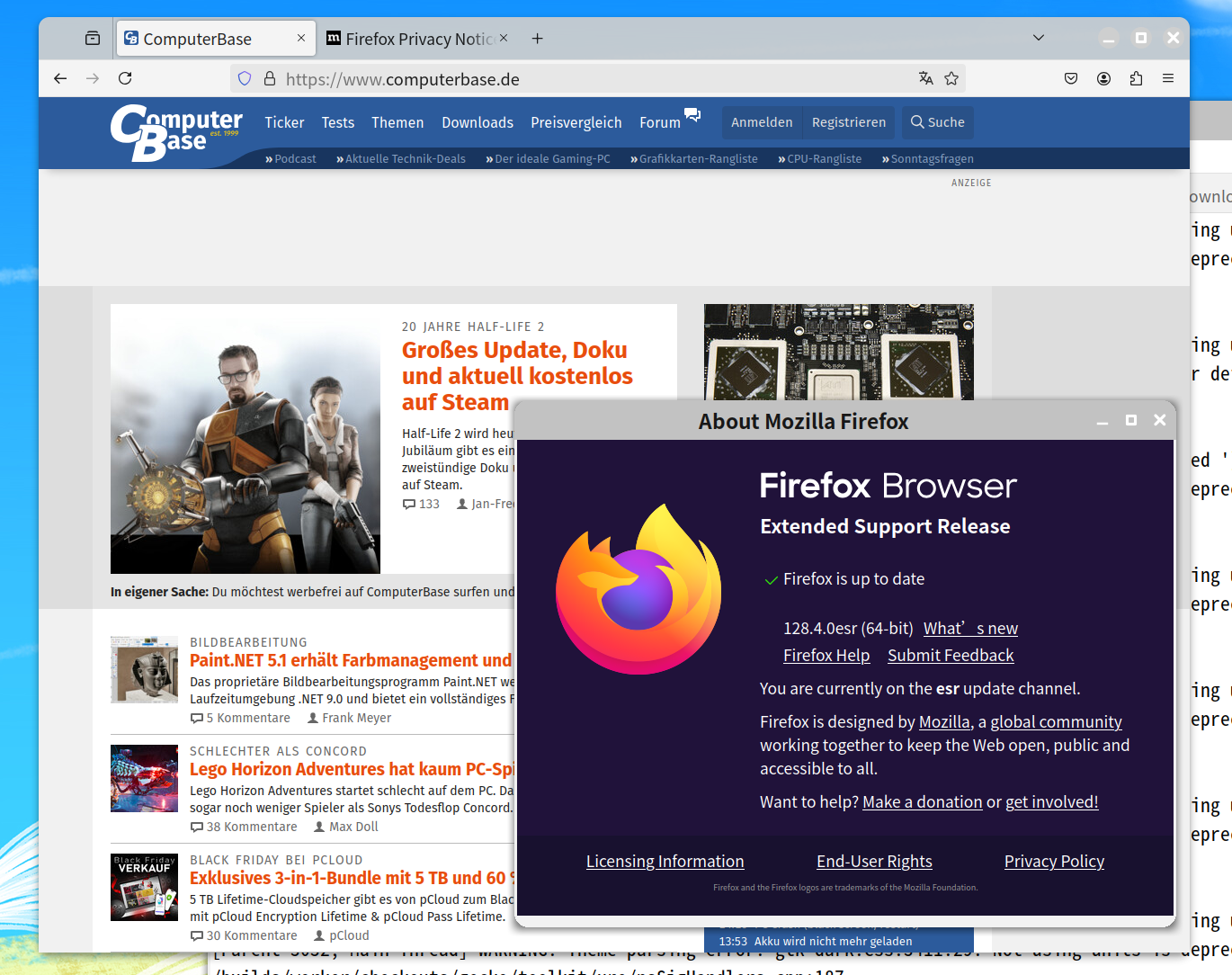Screen dimensions: 1232x975
Task: Click 38 Kommentare link
Action: click(244, 827)
